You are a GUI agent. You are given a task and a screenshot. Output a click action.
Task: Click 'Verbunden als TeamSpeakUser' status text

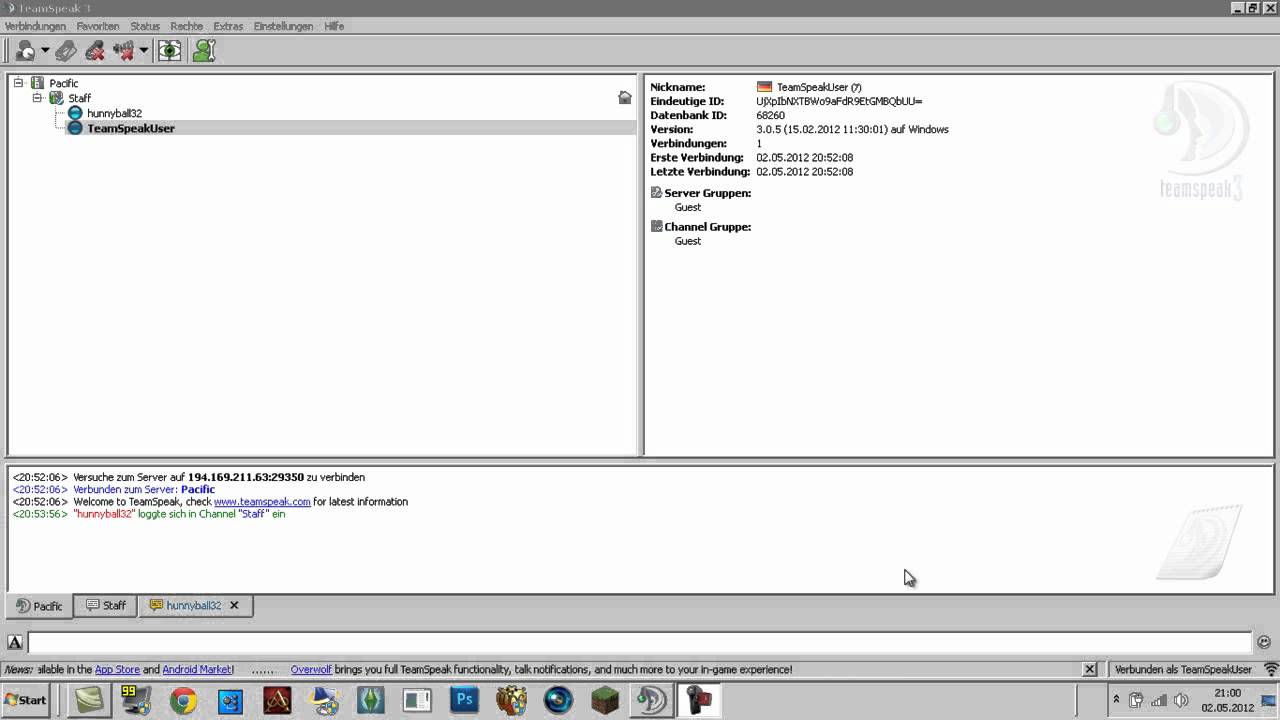pos(1183,670)
